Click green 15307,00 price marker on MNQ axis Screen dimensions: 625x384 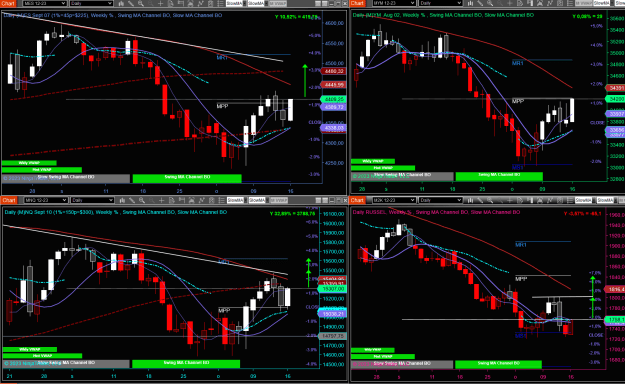tap(332, 288)
